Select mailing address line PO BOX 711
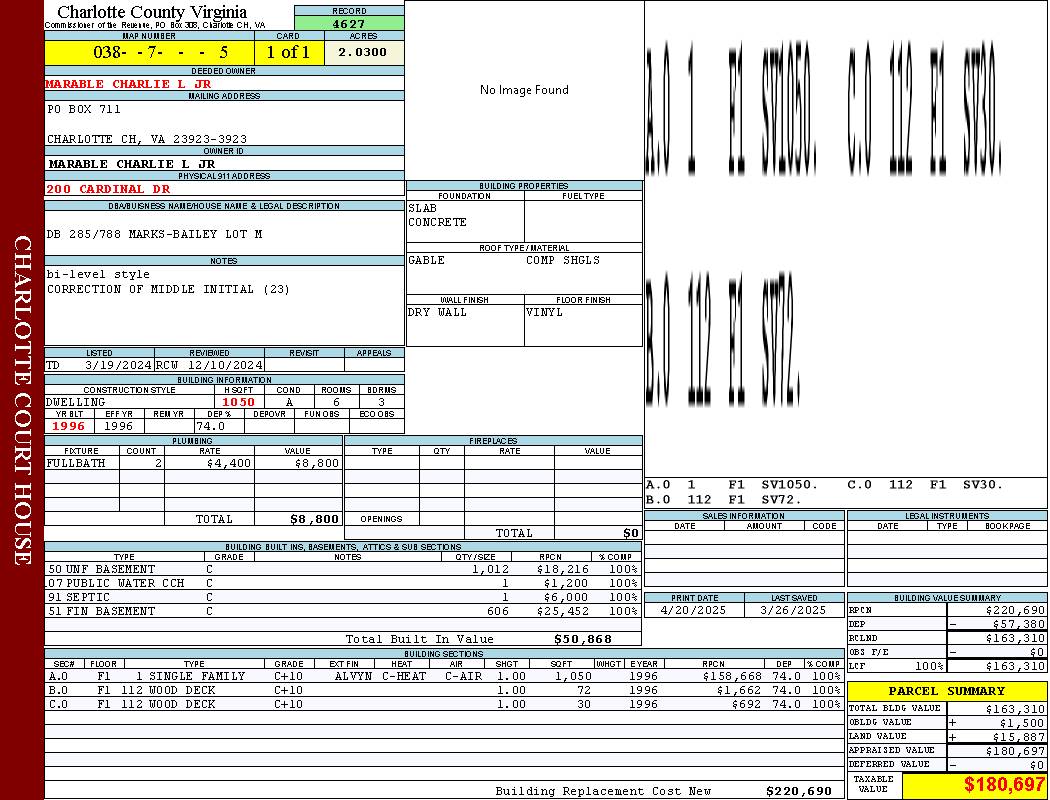Viewport: 1050px width, 800px height. 84,109
